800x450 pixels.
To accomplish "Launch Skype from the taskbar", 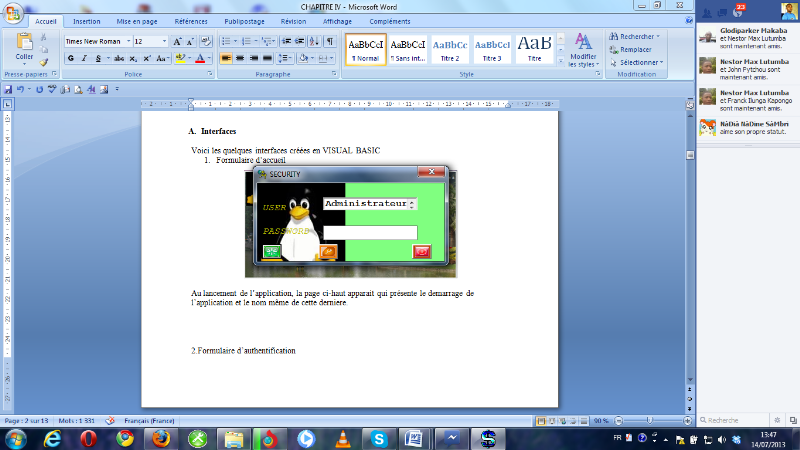I will (x=378, y=438).
